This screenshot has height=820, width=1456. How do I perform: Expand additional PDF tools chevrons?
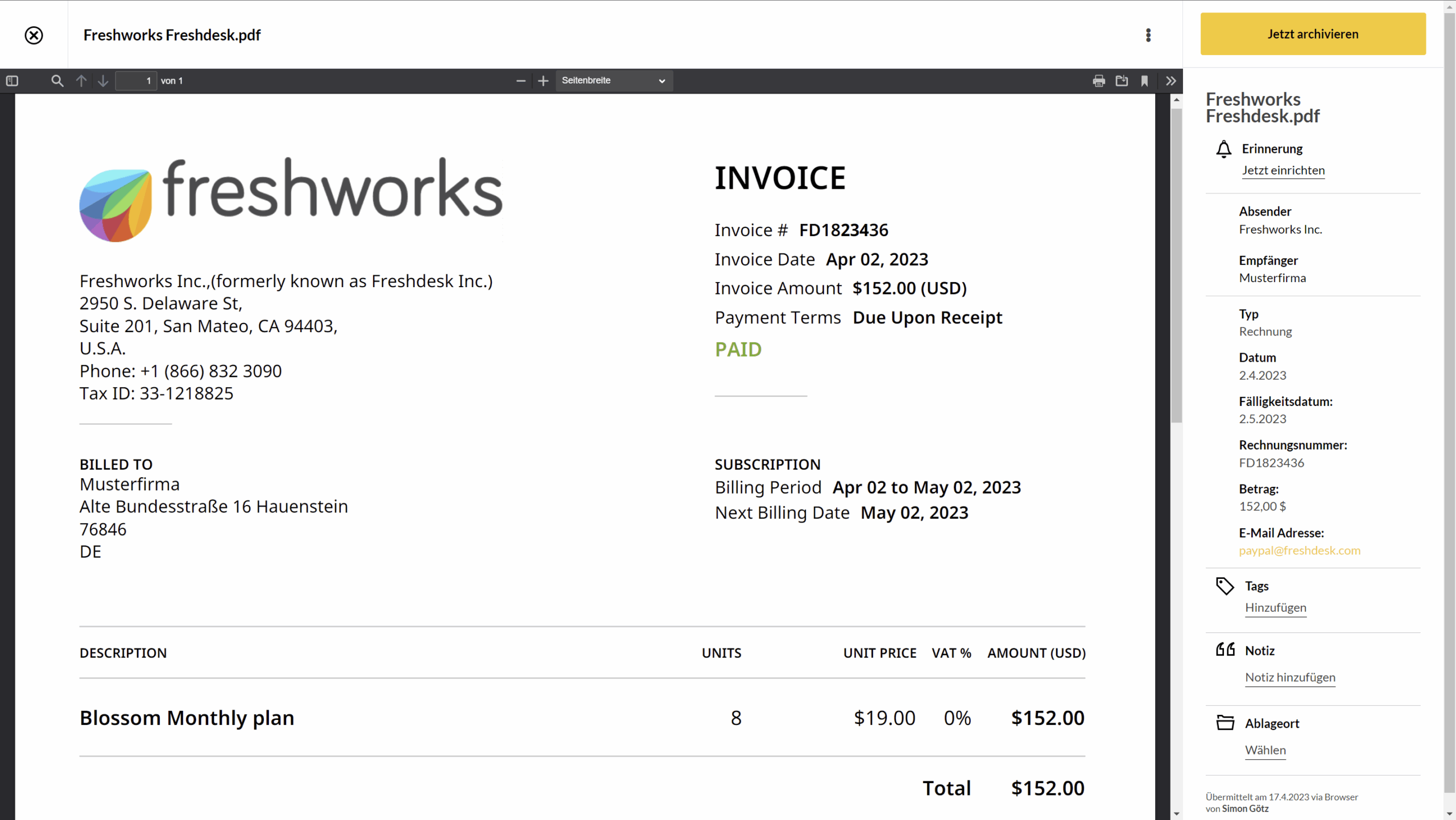coord(1170,81)
